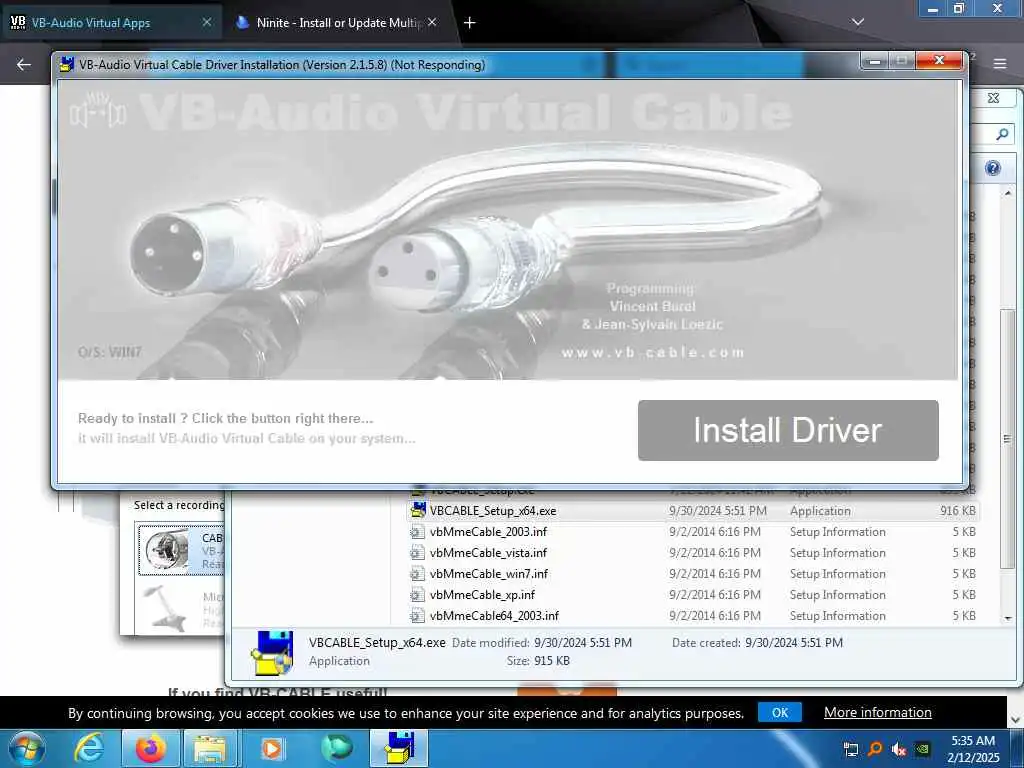Close the pane with X behind installer
Image resolution: width=1024 pixels, height=768 pixels.
[x=993, y=98]
